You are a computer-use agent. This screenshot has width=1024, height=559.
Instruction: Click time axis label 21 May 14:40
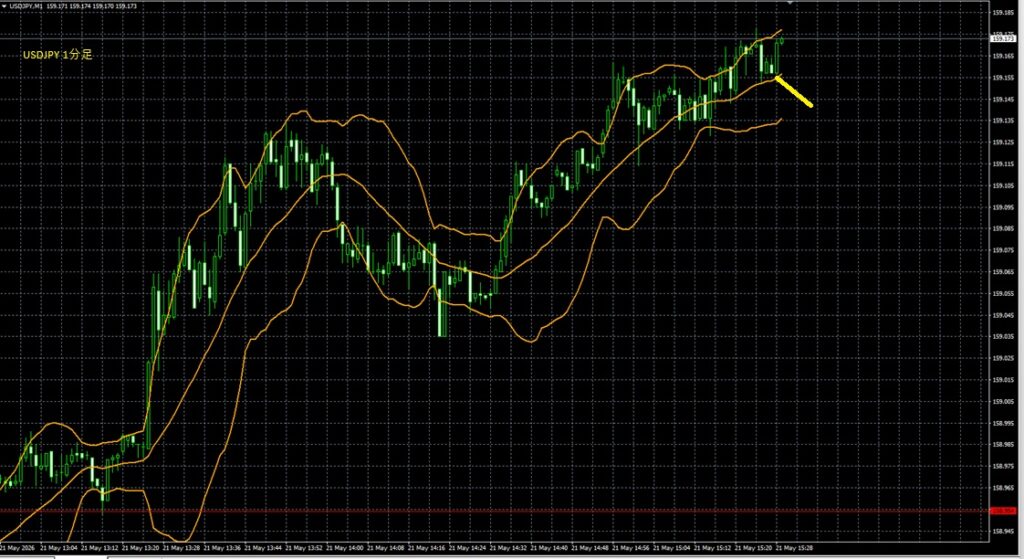549,548
